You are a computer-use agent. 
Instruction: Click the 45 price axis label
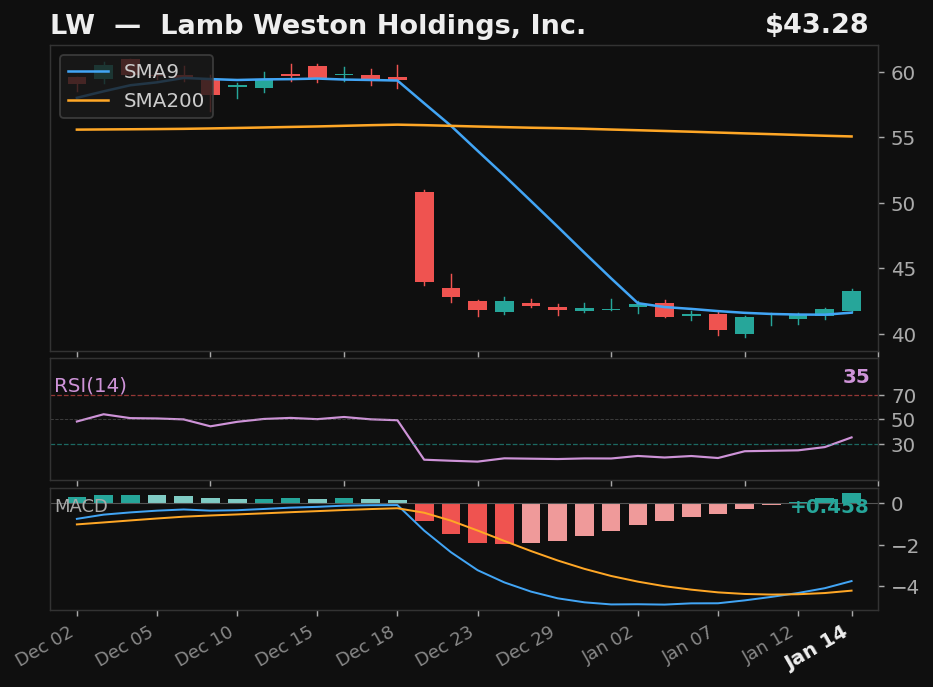(x=903, y=269)
